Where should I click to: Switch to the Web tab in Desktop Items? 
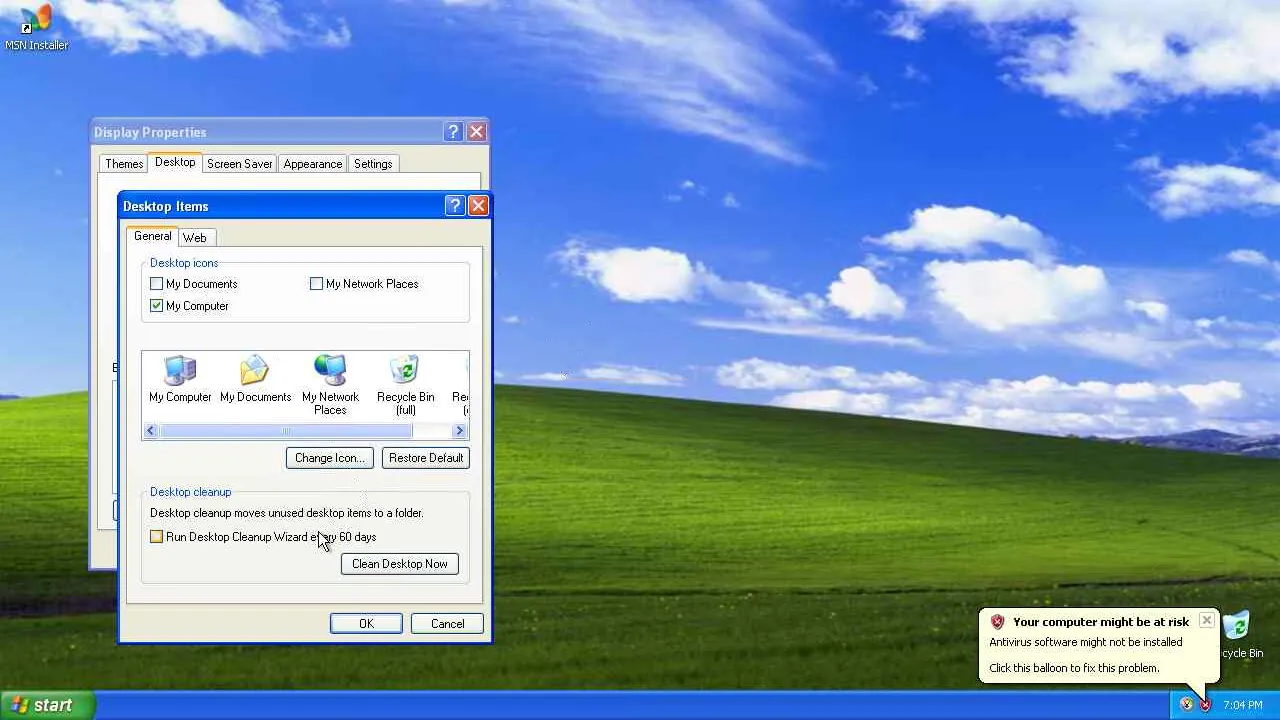coord(194,238)
